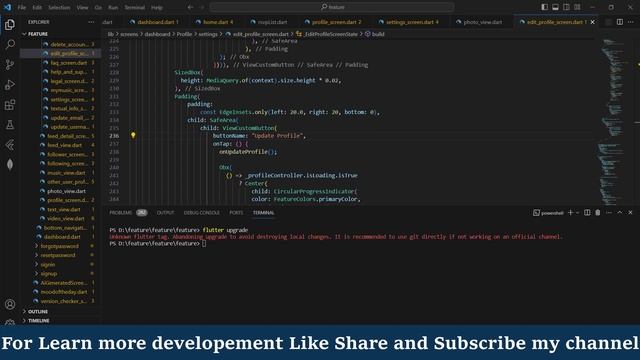
Task: Open video_view.dart in the explorer
Action: click(65, 219)
